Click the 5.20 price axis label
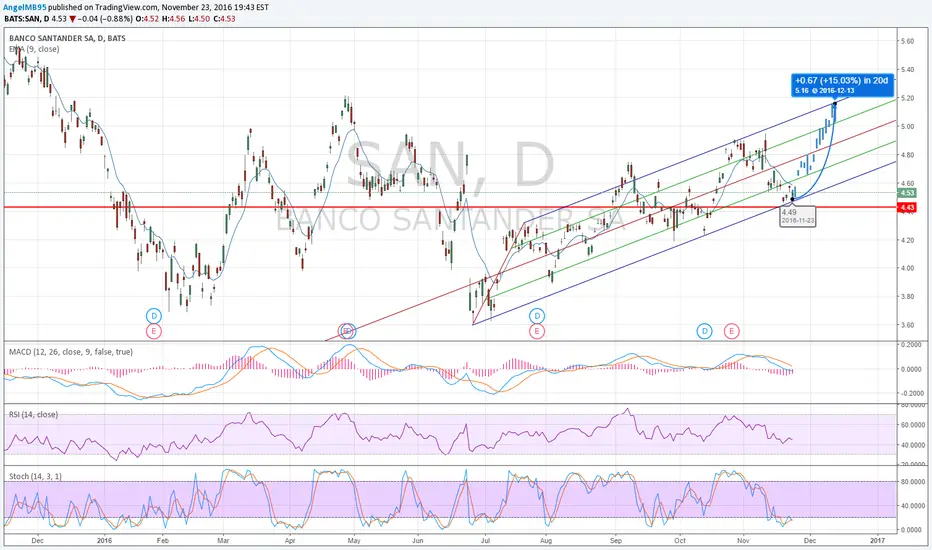The width and height of the screenshot is (932, 550). coord(907,98)
